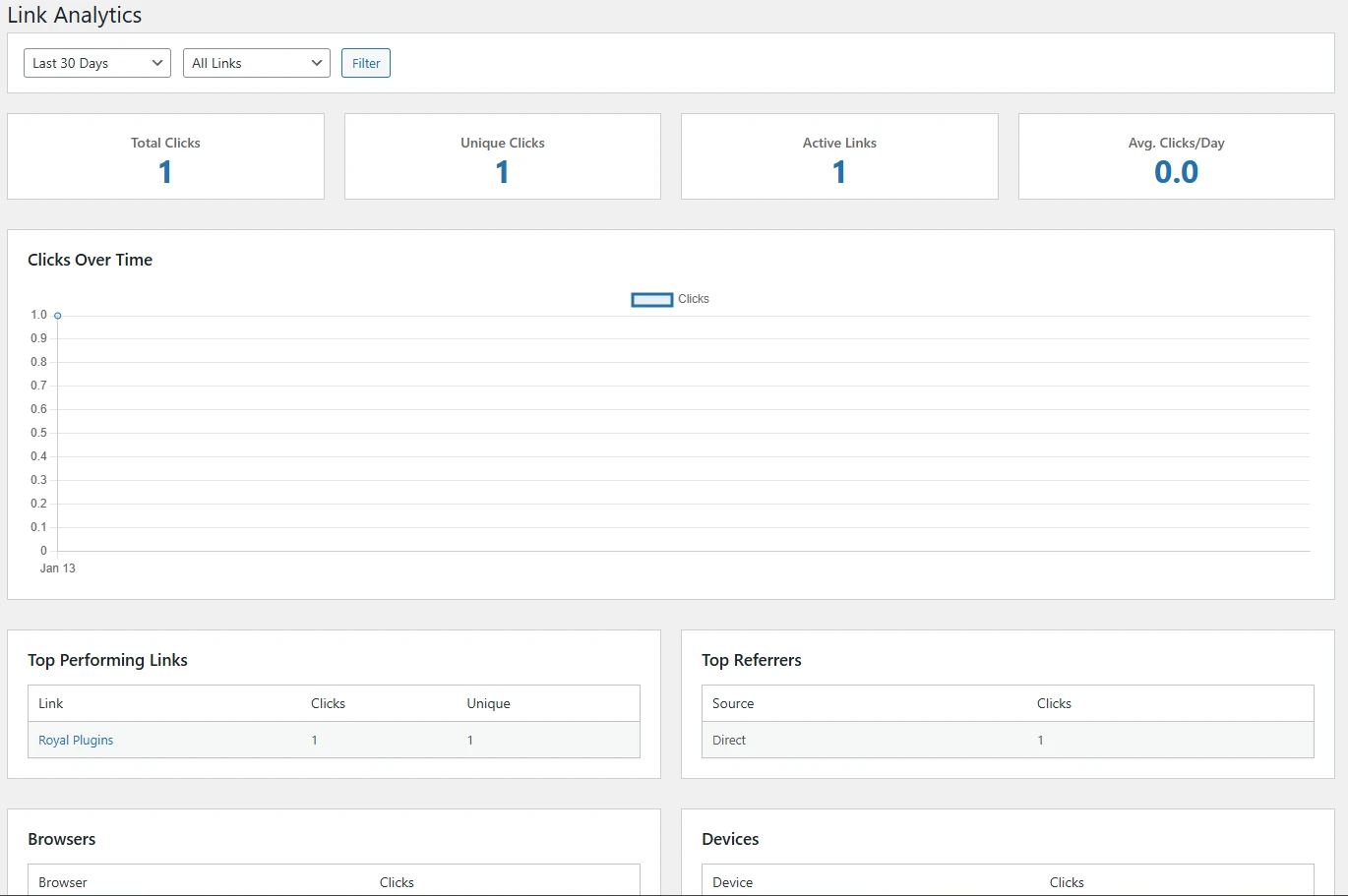Screen dimensions: 1348x896
Task: Select the data point on Jan 13
Action: tap(57, 315)
